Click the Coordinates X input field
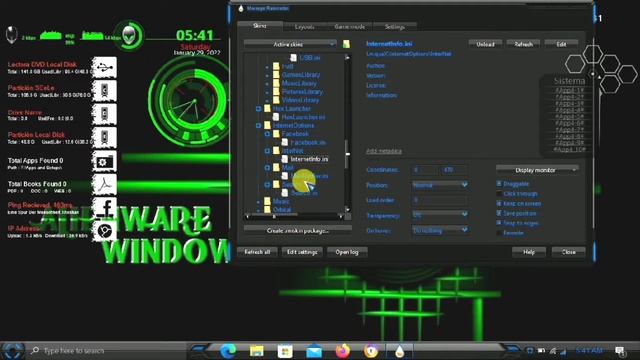This screenshot has height=360, width=640. (x=425, y=170)
